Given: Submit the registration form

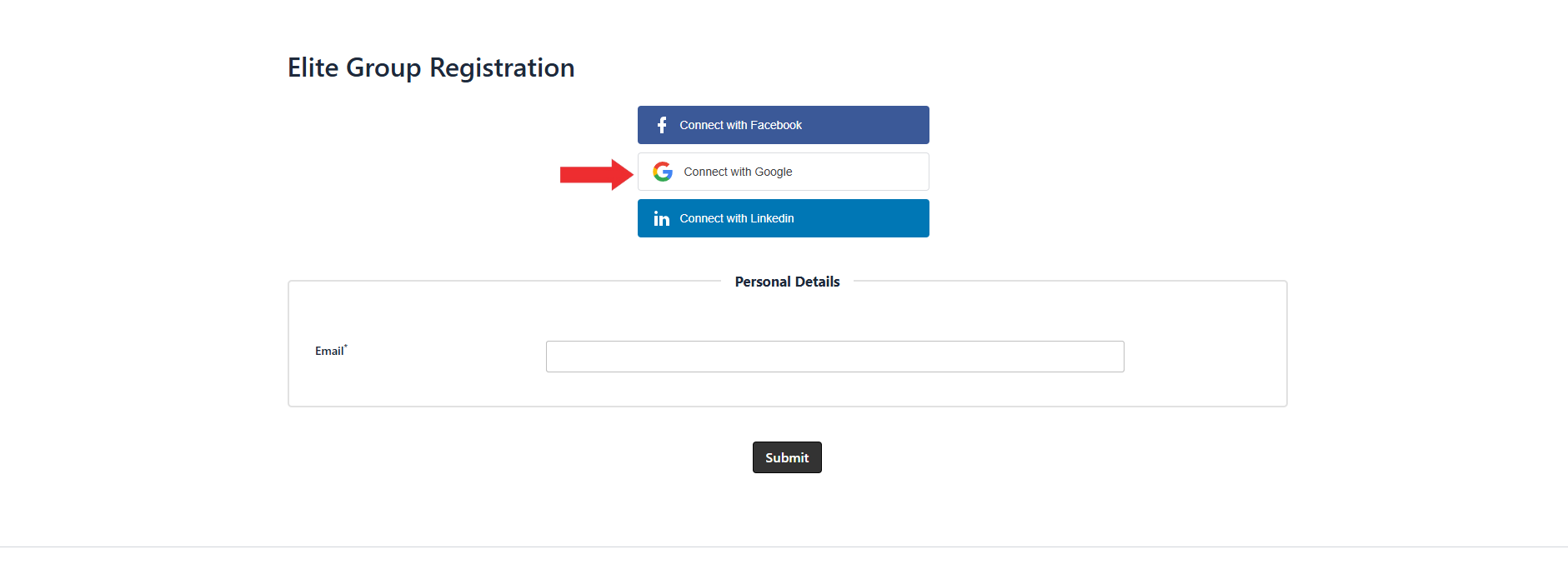Looking at the screenshot, I should tap(787, 457).
